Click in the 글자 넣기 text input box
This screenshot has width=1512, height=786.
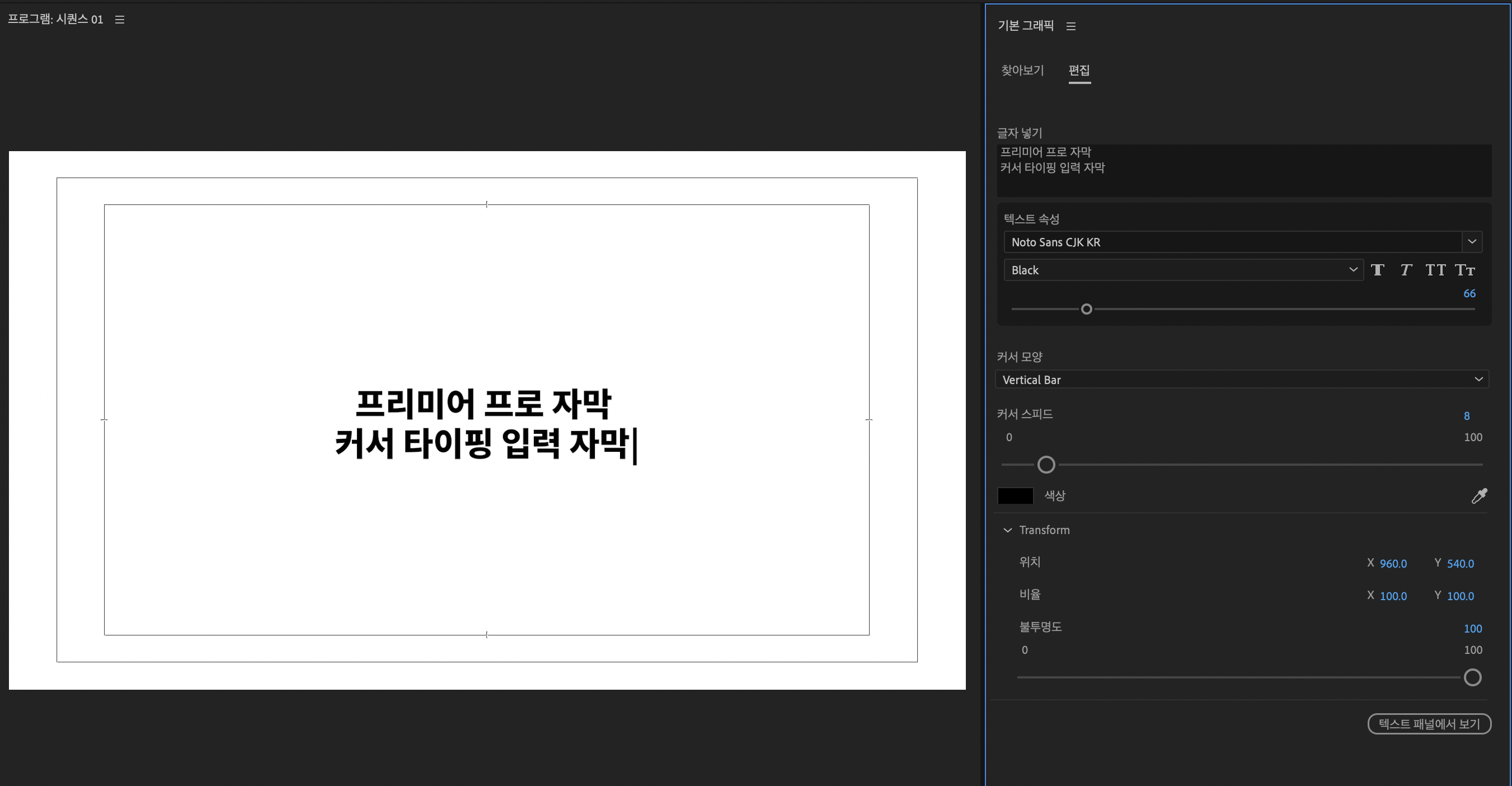coord(1243,170)
